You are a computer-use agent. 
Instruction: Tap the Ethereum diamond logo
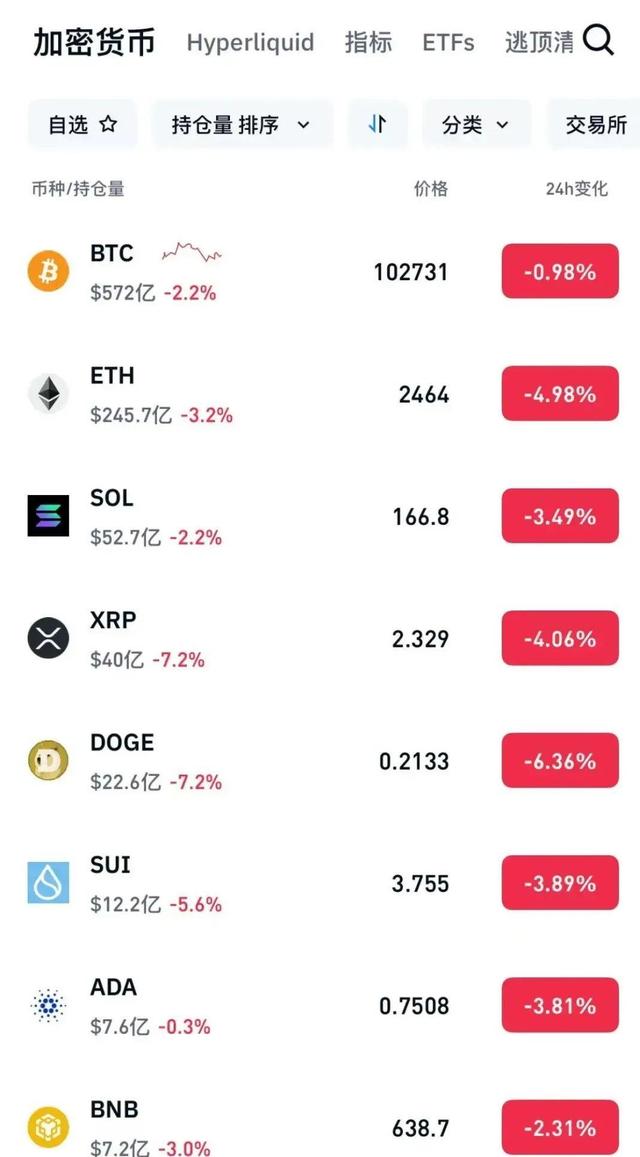pos(48,394)
